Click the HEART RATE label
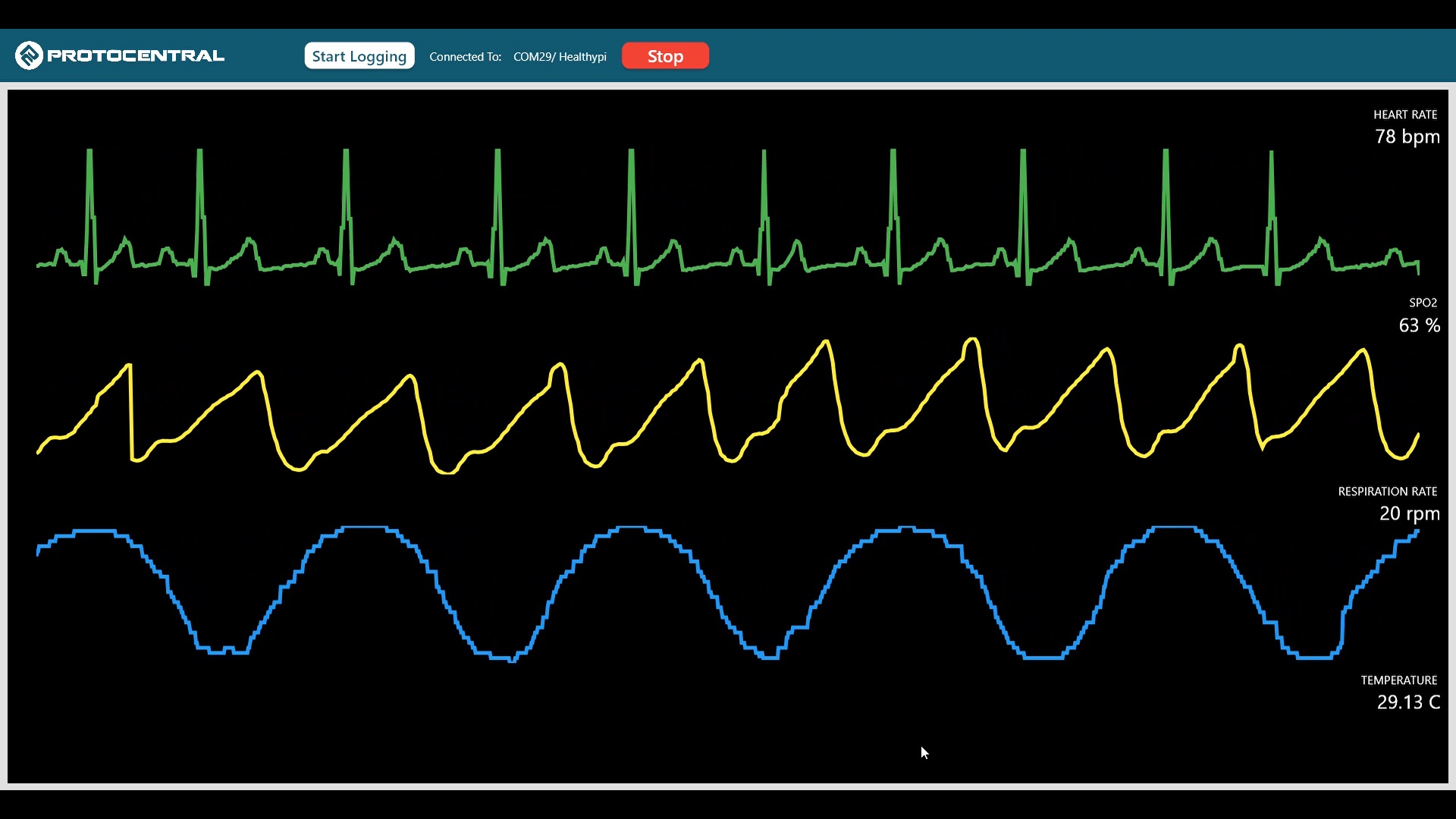The image size is (1456, 819). (1405, 115)
